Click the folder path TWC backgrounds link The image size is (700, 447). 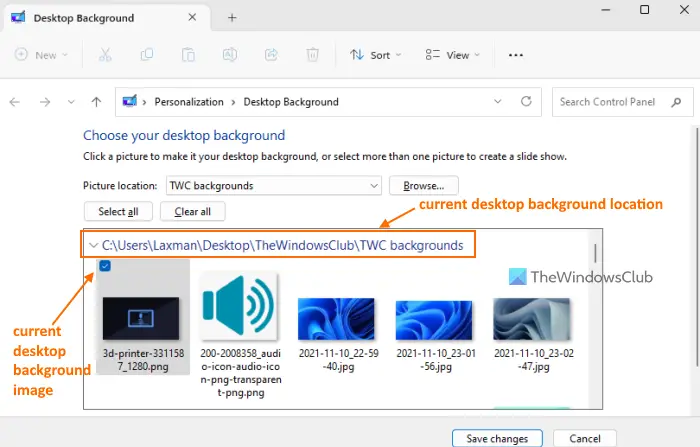click(x=283, y=245)
